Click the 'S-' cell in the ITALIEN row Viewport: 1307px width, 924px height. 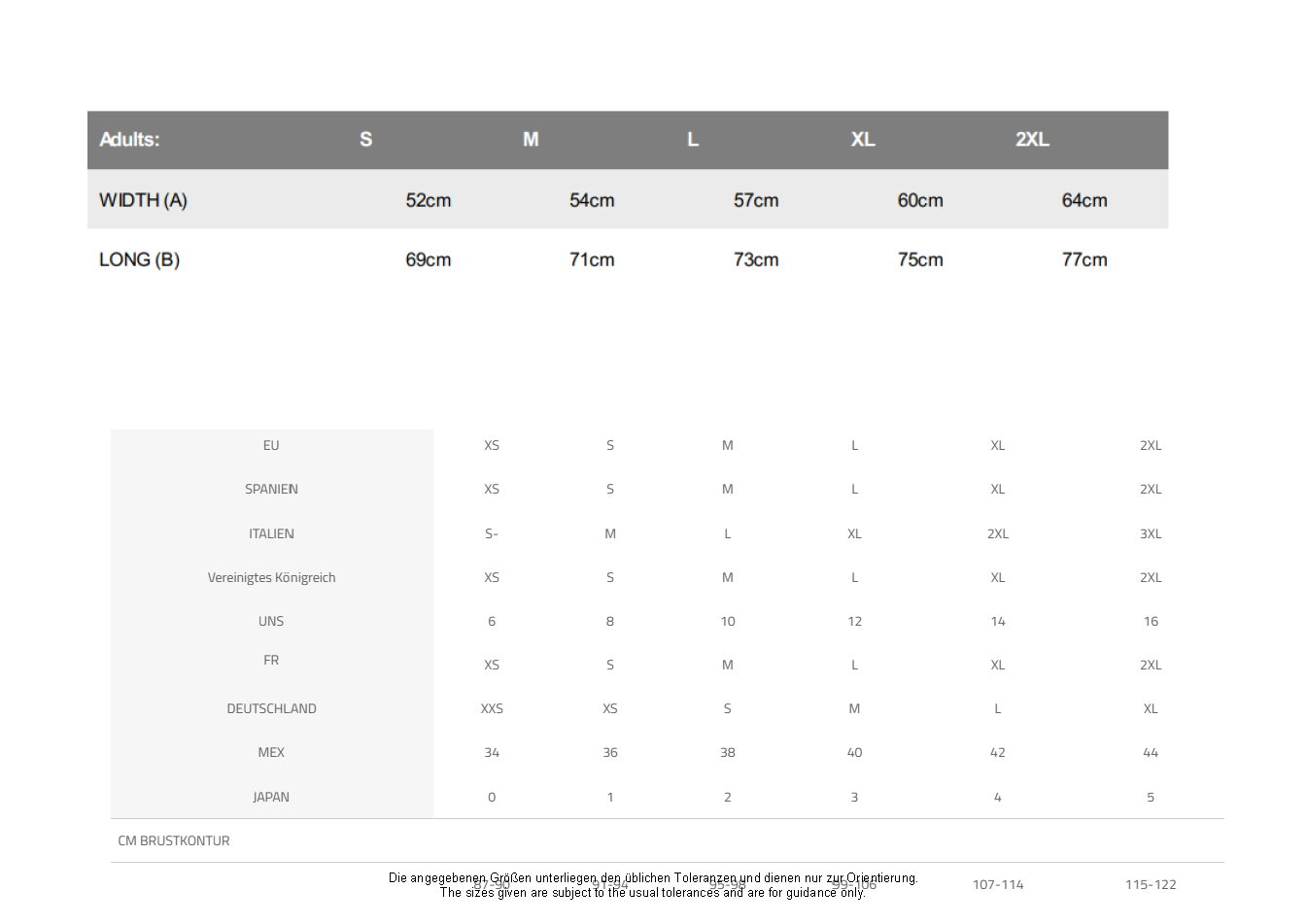click(492, 533)
